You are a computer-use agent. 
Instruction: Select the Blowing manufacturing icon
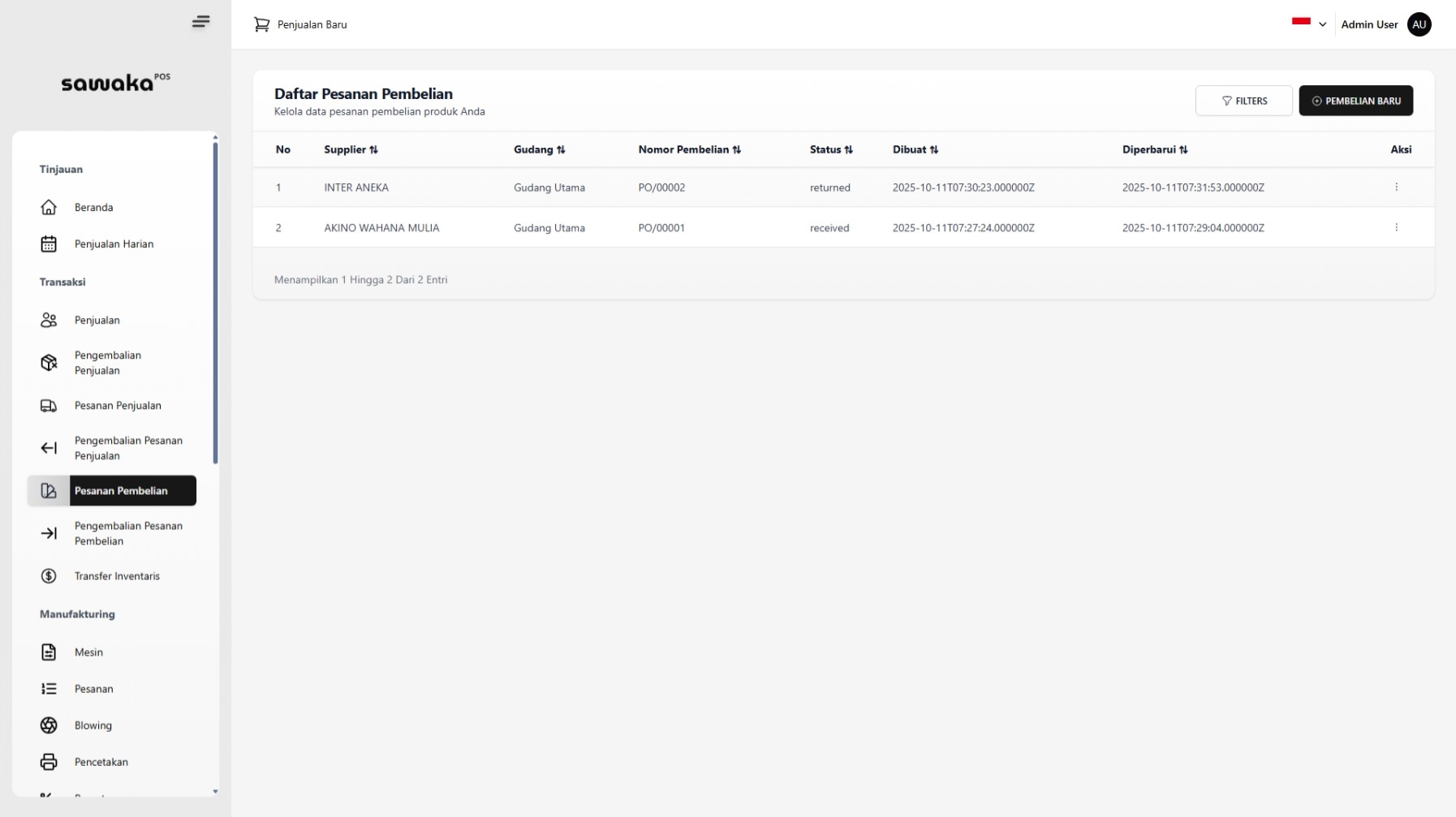point(49,725)
